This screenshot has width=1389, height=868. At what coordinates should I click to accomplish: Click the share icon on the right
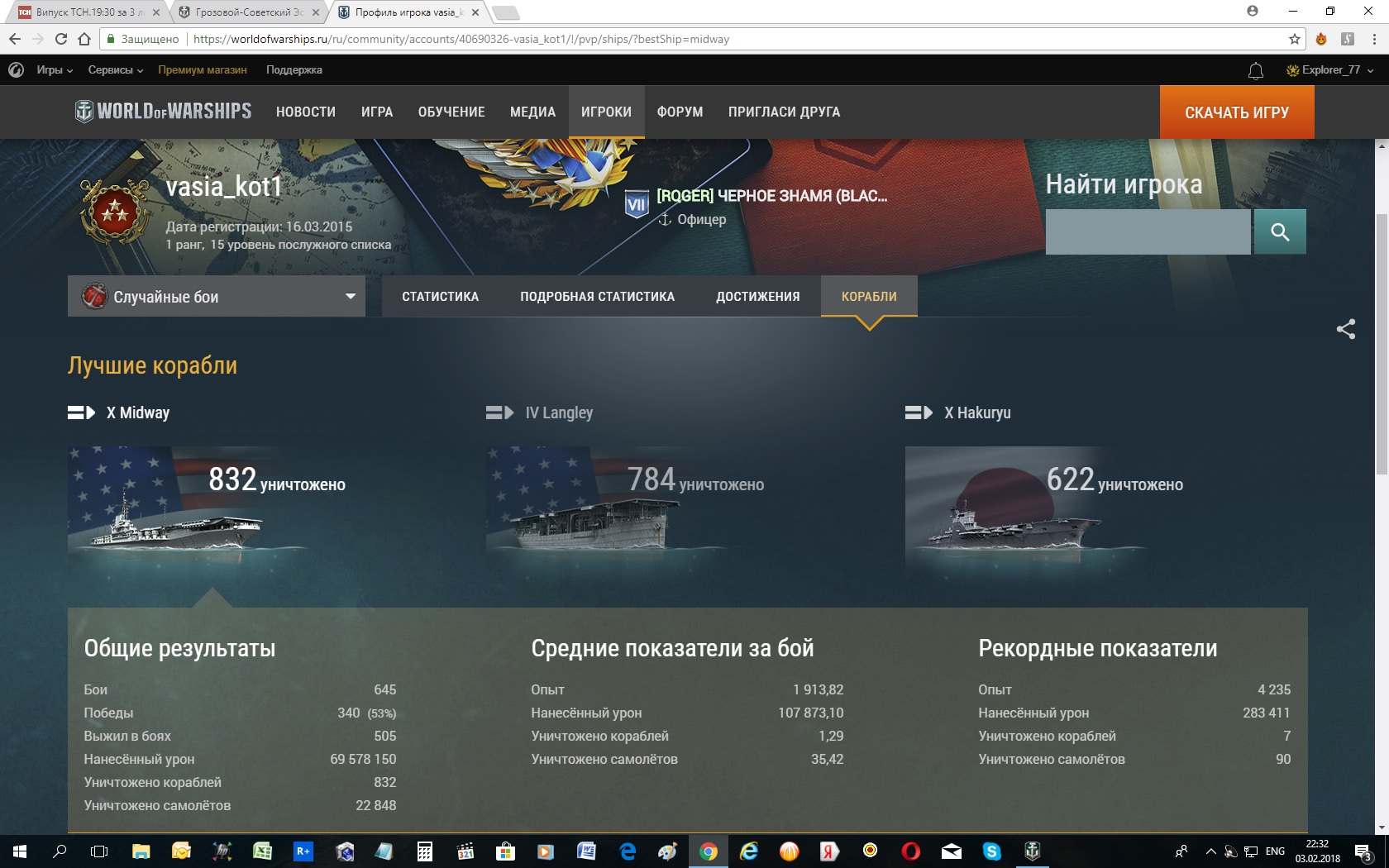tap(1345, 329)
